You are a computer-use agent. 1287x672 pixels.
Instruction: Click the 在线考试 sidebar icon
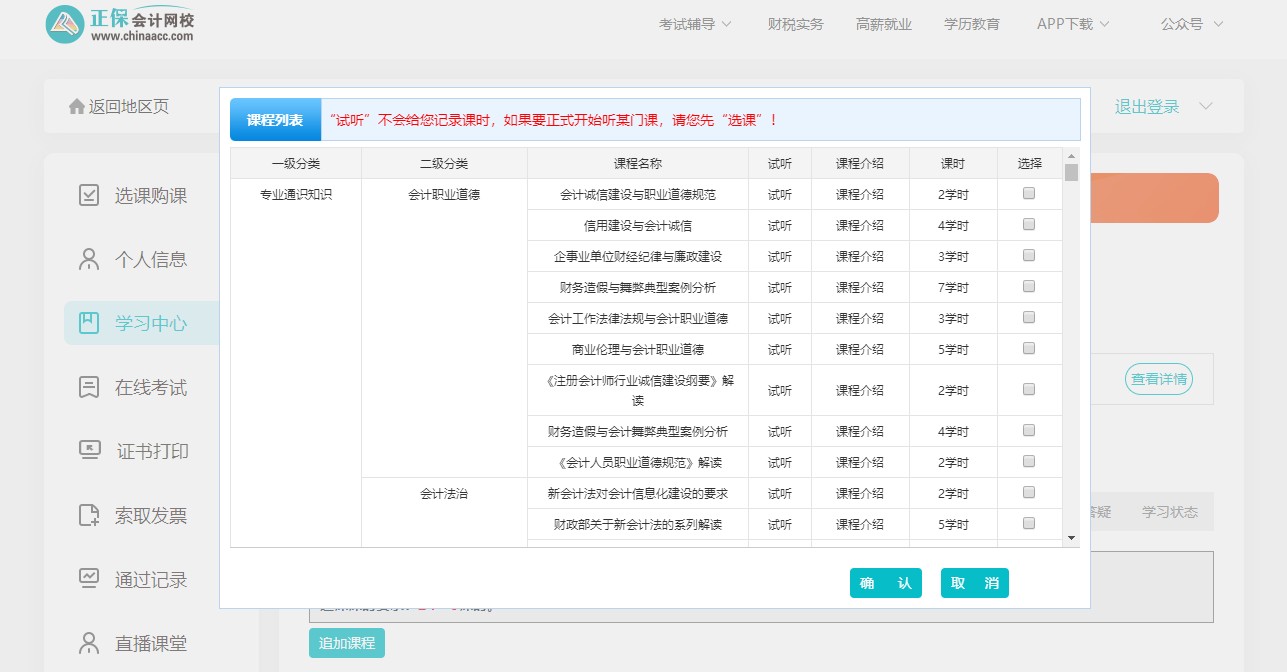89,387
